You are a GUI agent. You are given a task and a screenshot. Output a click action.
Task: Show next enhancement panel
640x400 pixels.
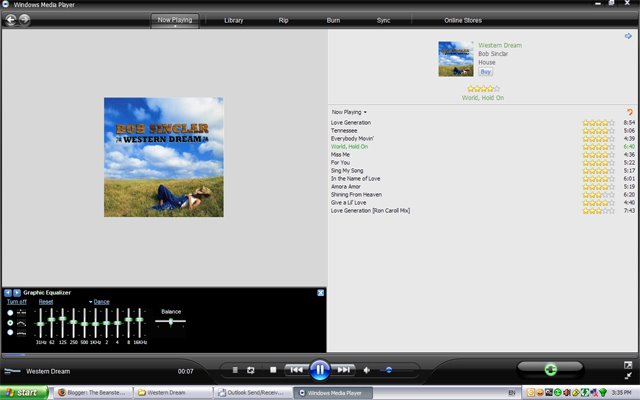[x=17, y=293]
